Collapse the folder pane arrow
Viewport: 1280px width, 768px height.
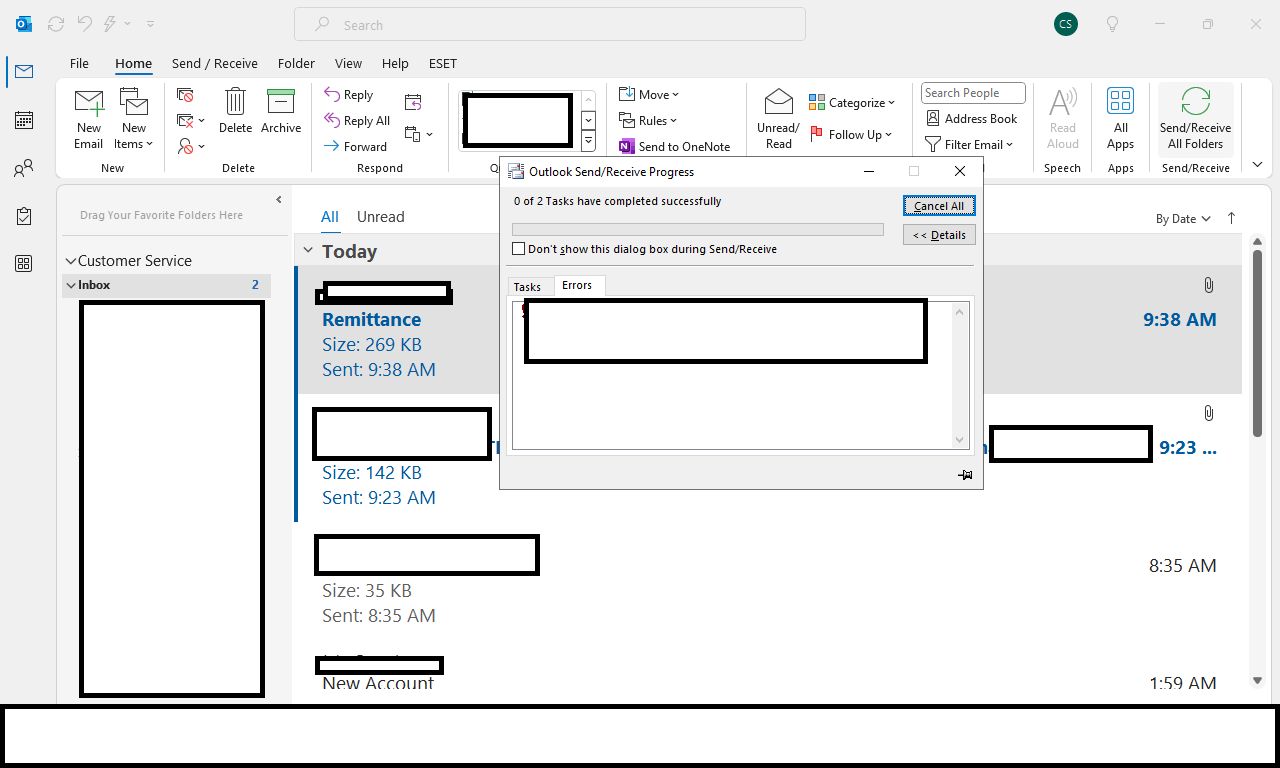click(279, 200)
